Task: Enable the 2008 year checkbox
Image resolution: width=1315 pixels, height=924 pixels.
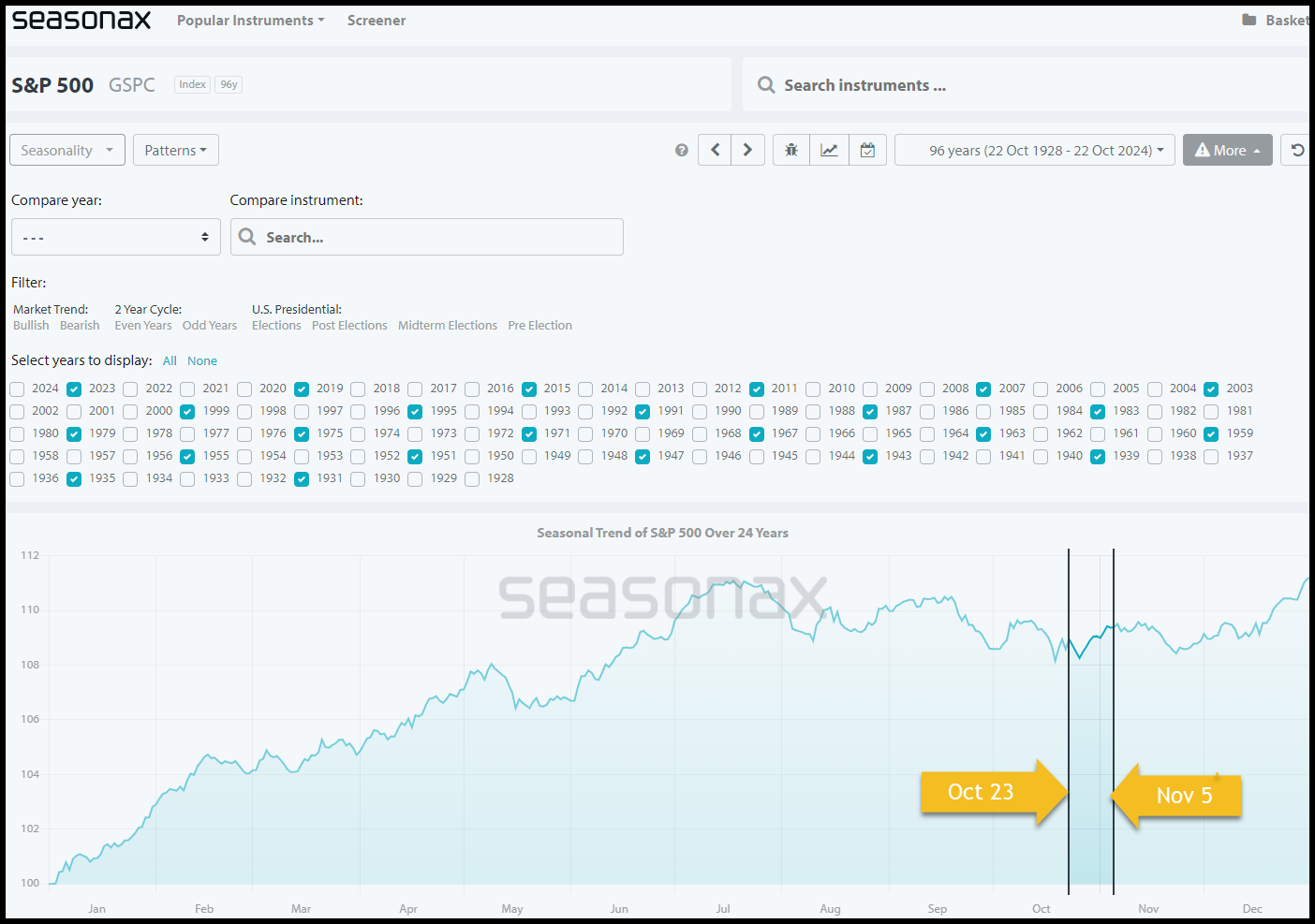Action: (927, 389)
